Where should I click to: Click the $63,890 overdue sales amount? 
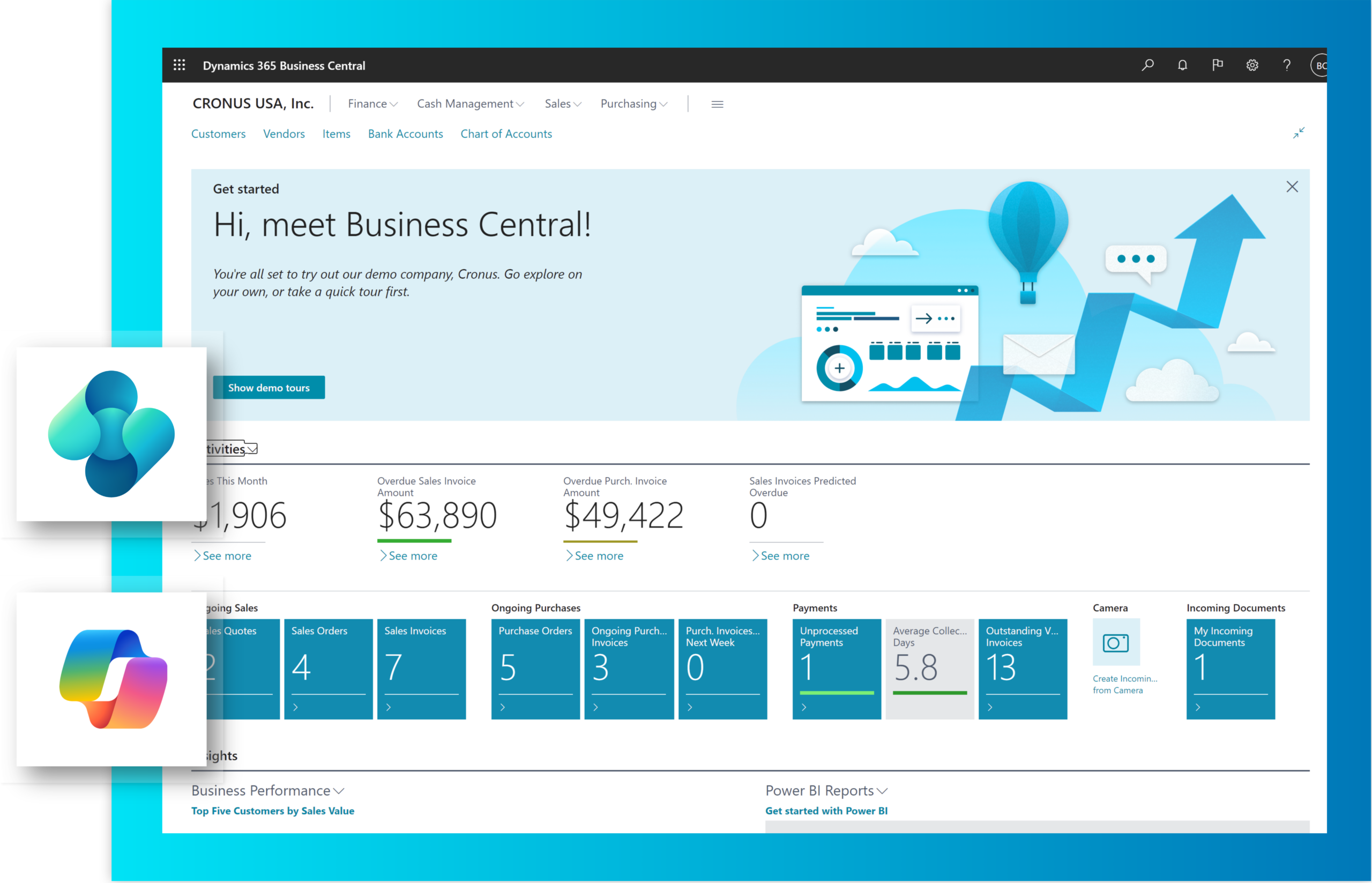coord(437,515)
